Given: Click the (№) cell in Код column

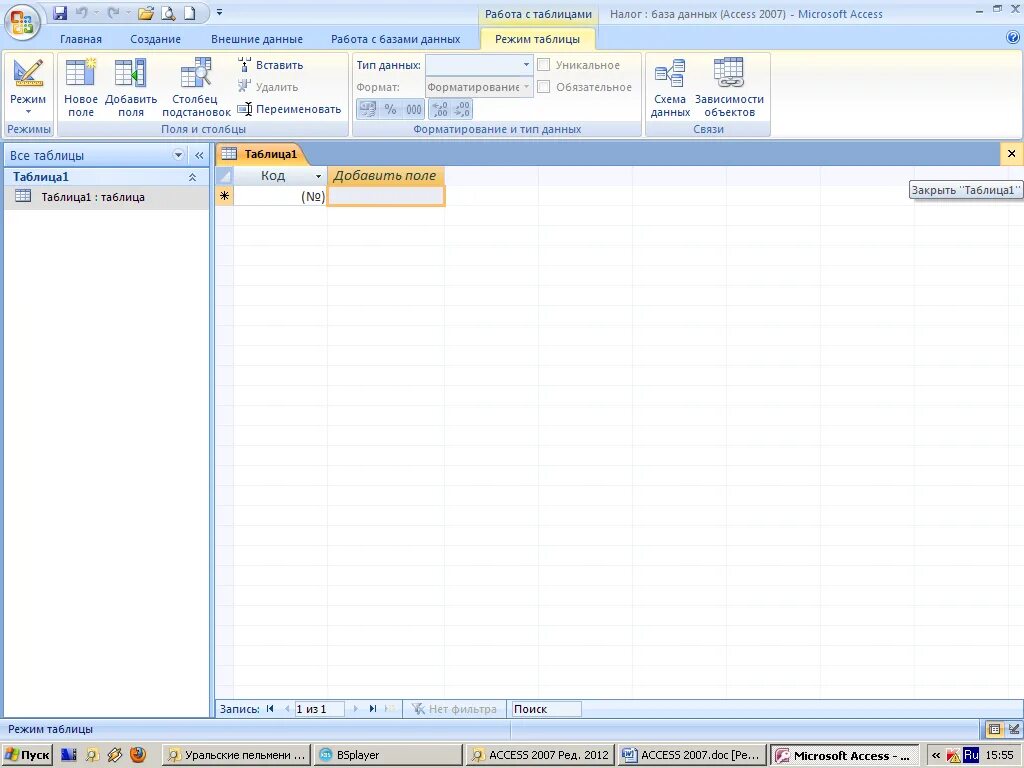Looking at the screenshot, I should click(280, 196).
